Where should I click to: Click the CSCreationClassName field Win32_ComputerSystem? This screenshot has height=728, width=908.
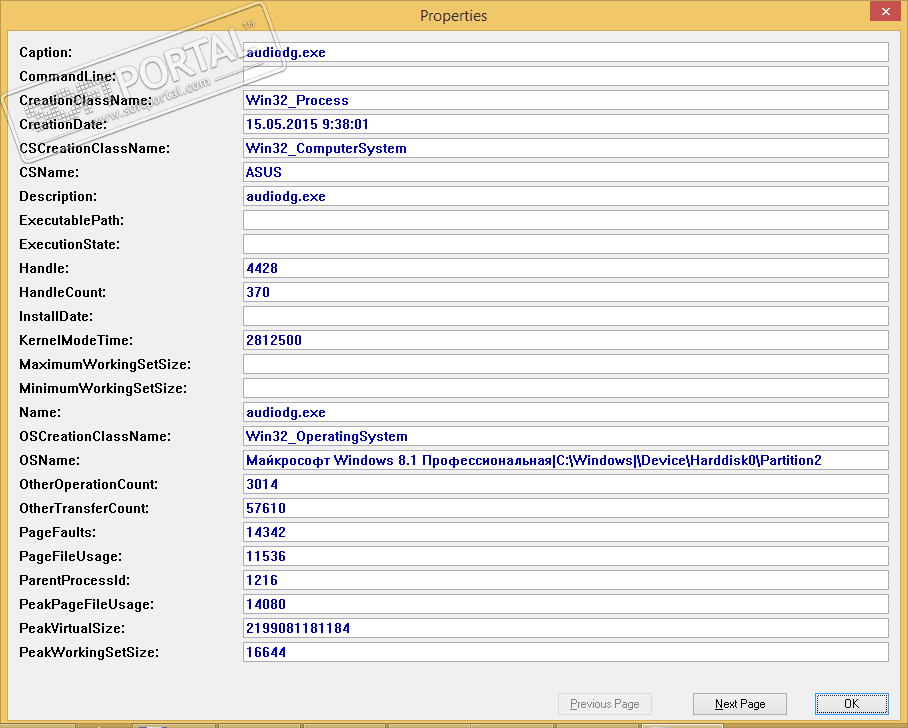click(x=566, y=148)
